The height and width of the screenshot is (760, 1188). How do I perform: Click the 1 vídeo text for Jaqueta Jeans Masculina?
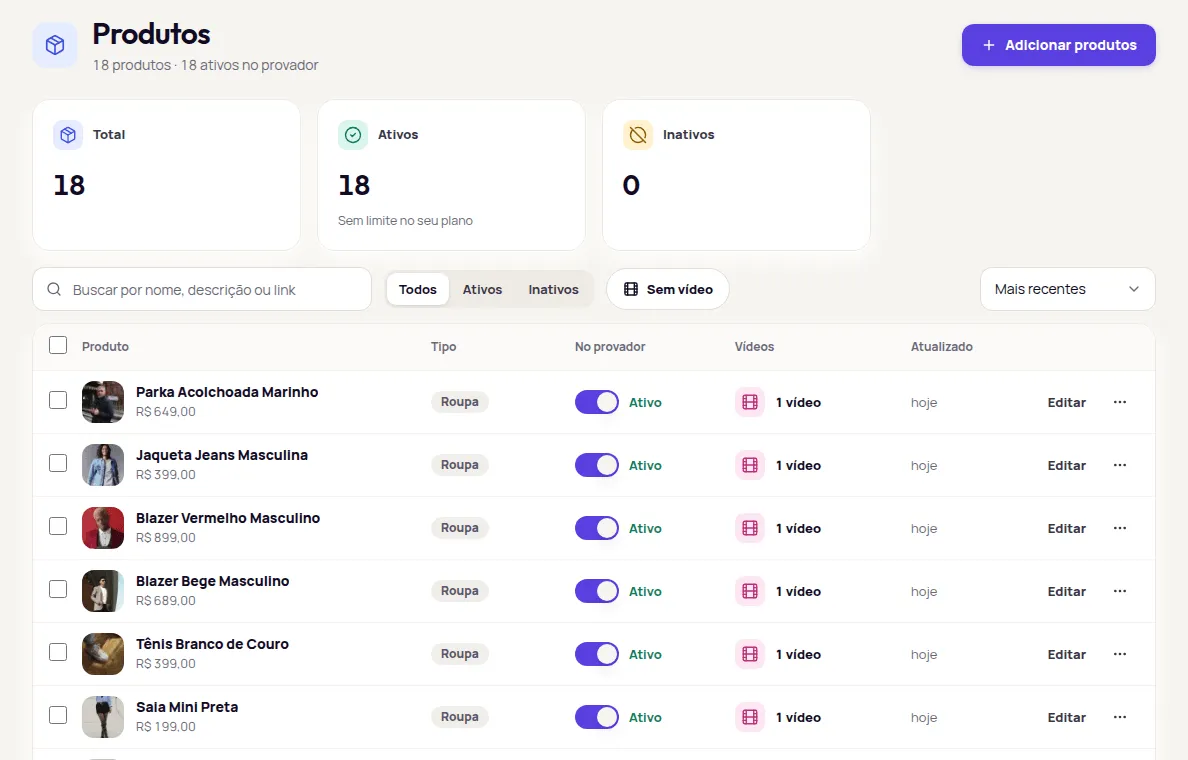tap(799, 465)
